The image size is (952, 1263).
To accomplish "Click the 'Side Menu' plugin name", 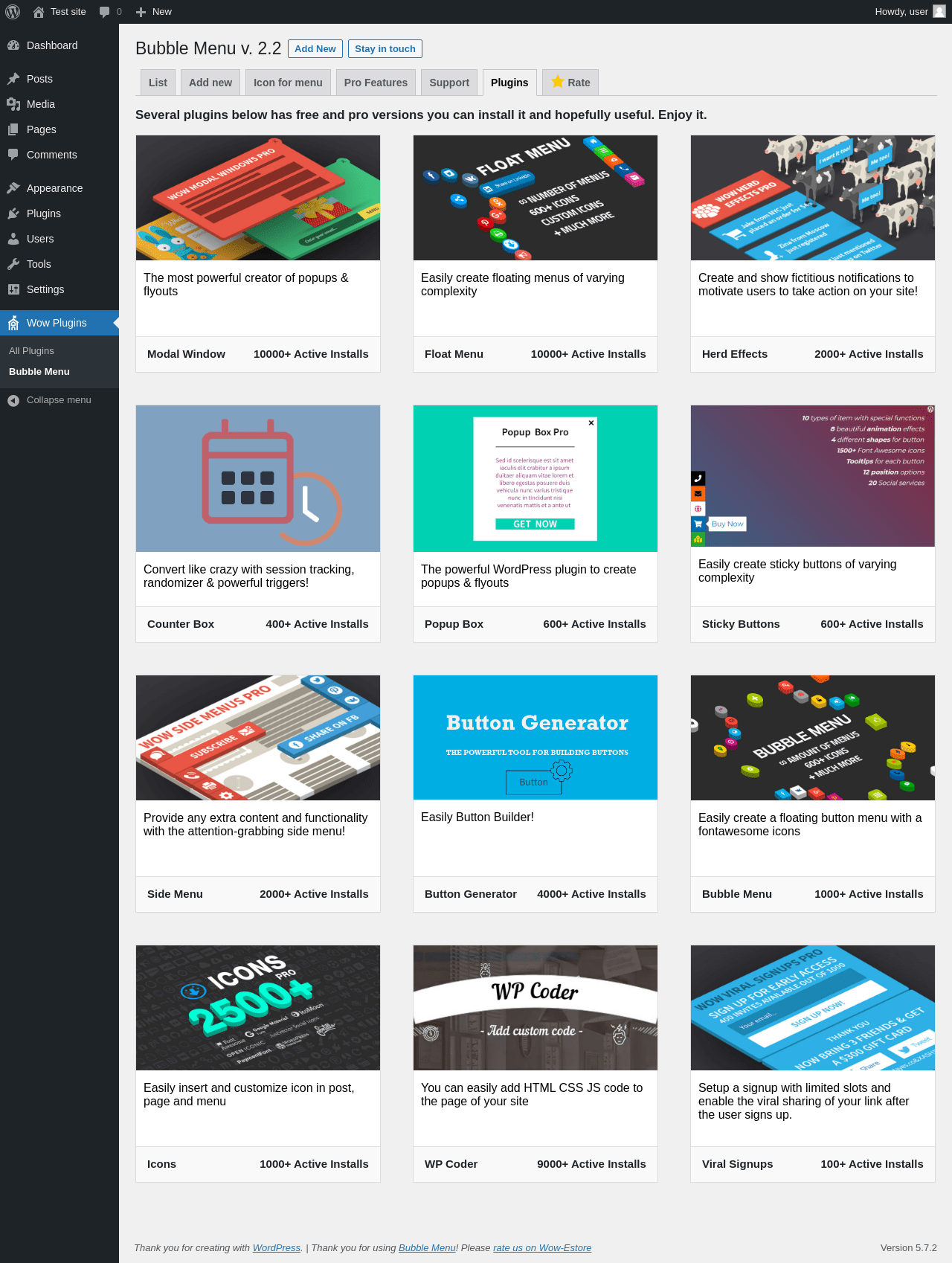I will (175, 894).
